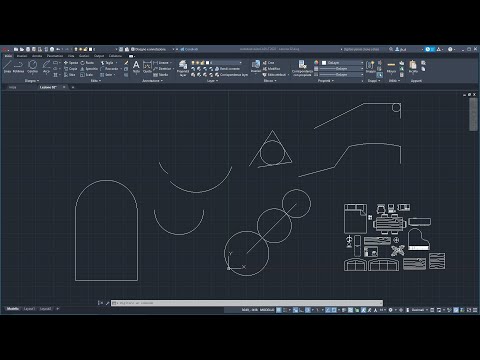Expand the Disegna panel dropdown
This screenshot has width=480, height=360.
pos(32,81)
